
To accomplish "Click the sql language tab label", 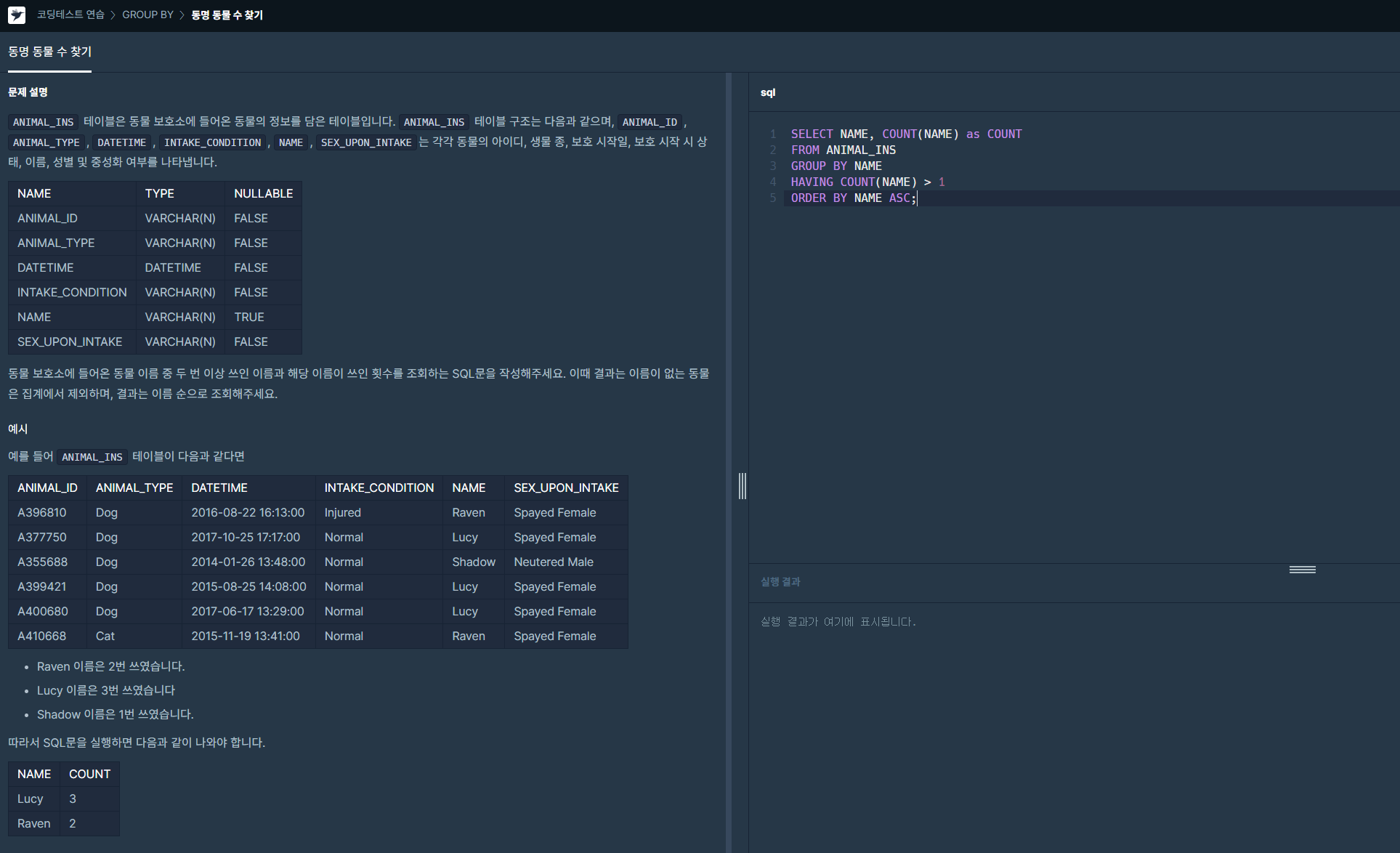I will (768, 92).
